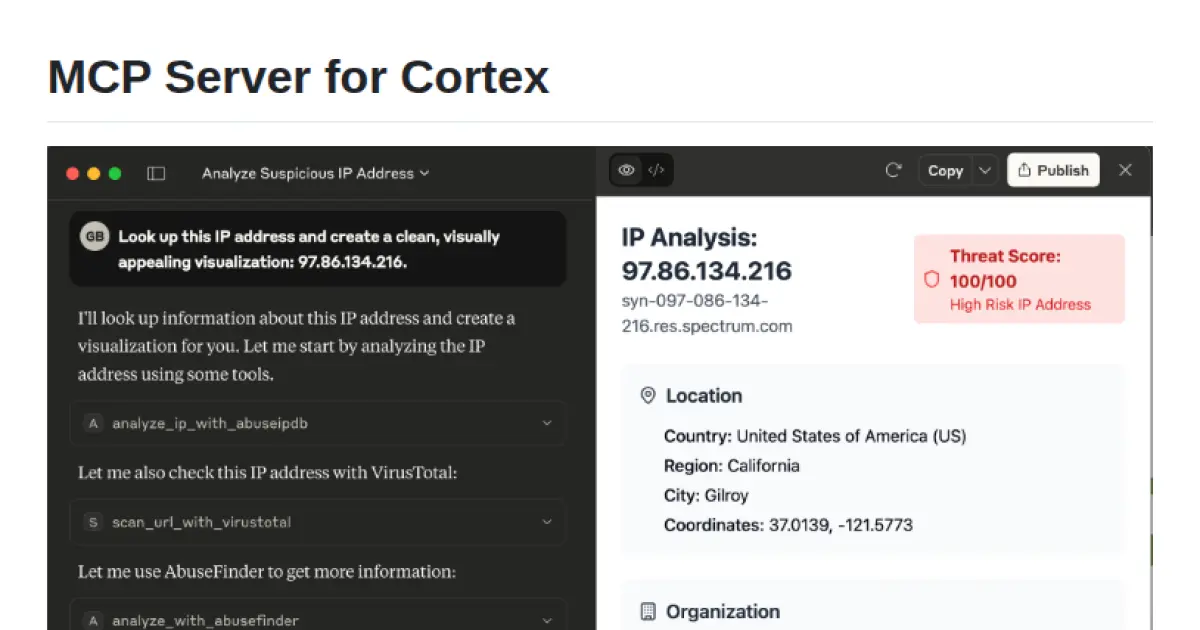The width and height of the screenshot is (1200, 630).
Task: Click the GB avatar icon
Action: pyautogui.click(x=92, y=237)
